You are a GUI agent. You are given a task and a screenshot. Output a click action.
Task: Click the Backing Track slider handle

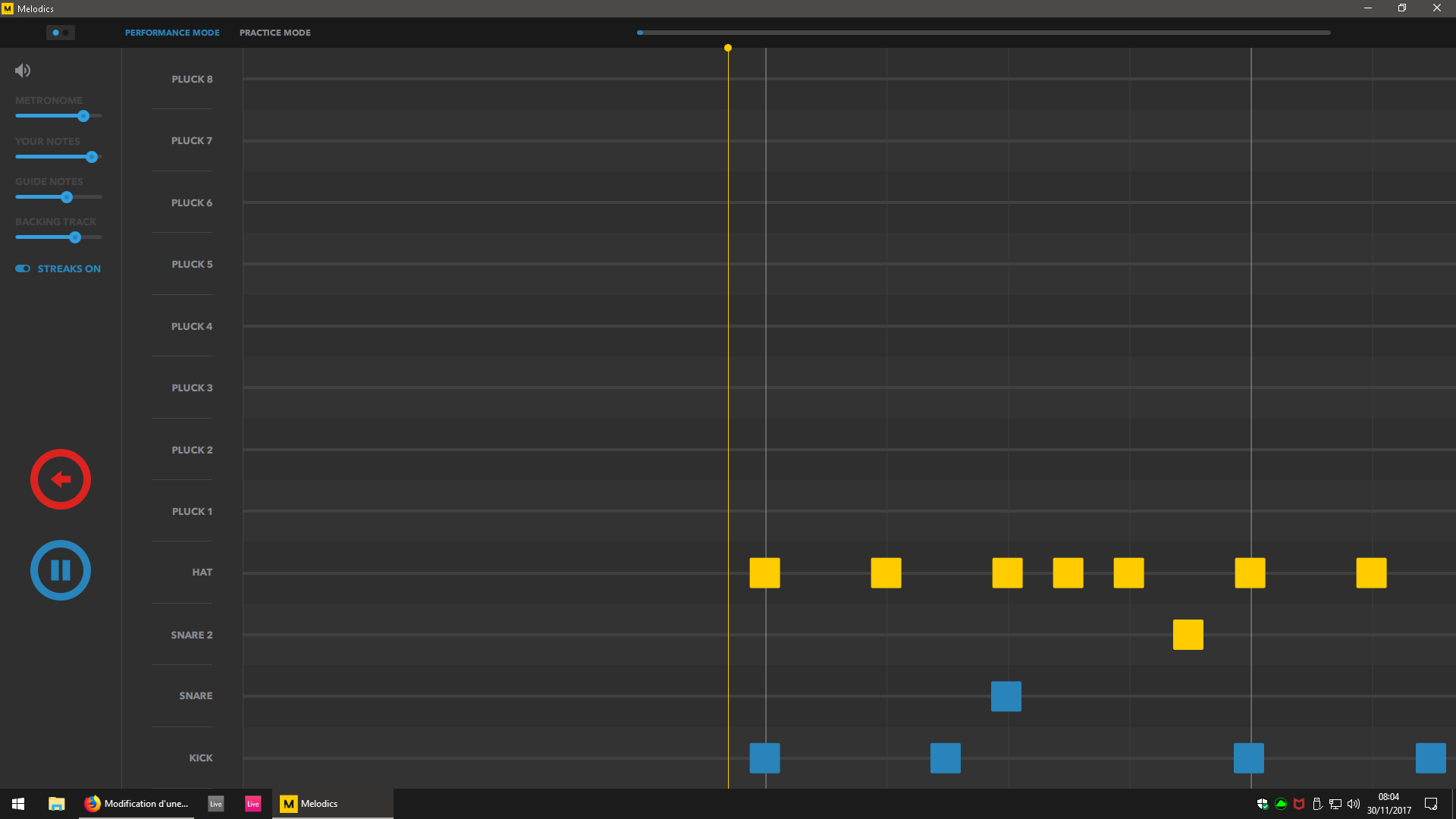(x=75, y=237)
